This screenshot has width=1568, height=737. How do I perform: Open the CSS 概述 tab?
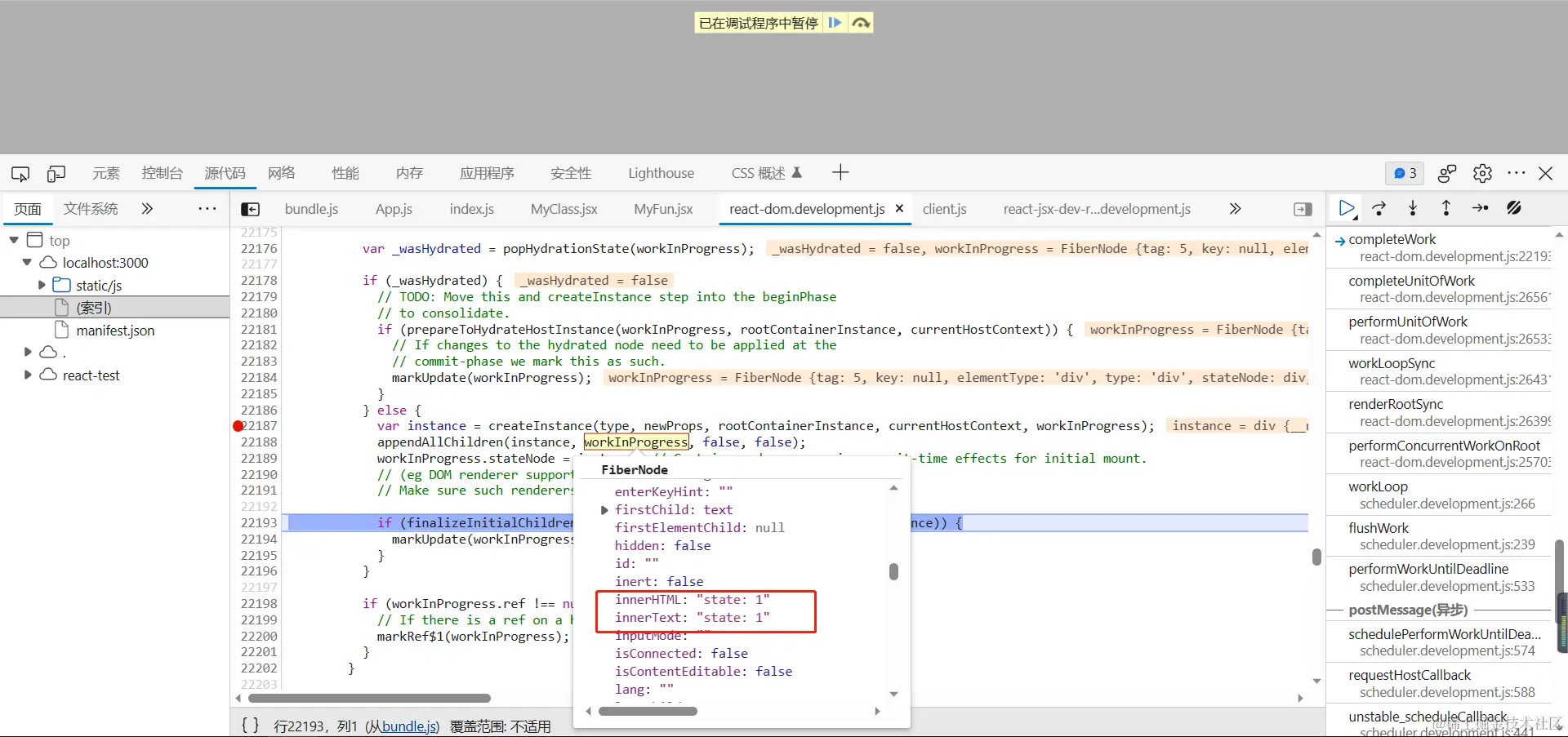766,173
